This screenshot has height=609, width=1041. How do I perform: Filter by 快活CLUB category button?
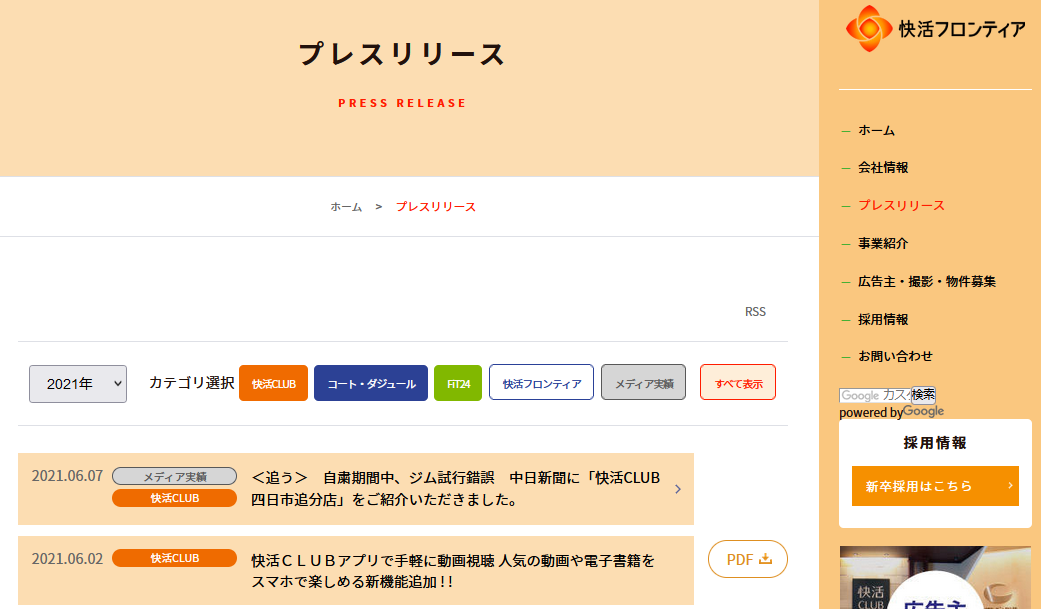(274, 383)
